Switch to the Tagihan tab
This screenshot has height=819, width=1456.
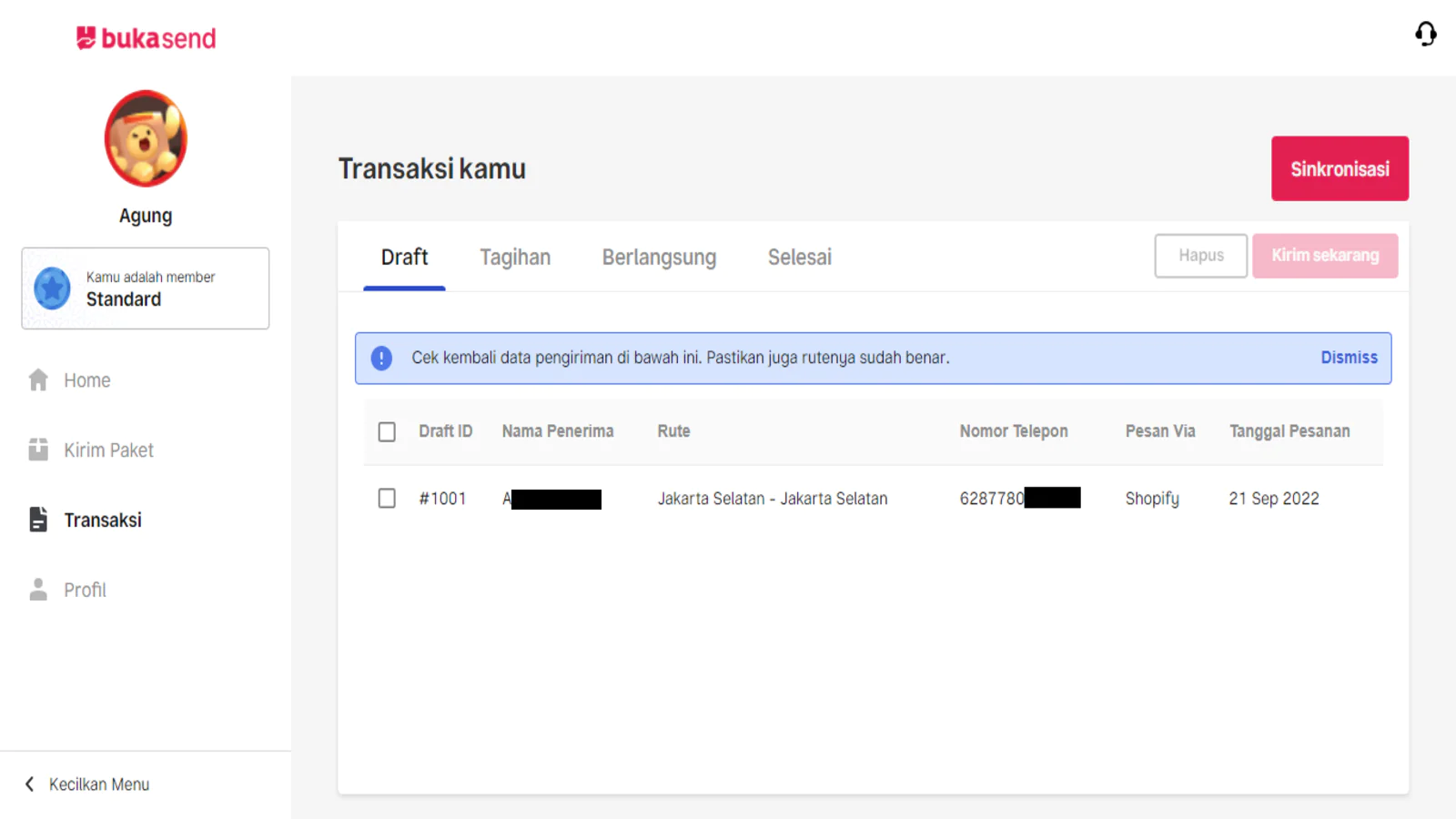[x=515, y=258]
